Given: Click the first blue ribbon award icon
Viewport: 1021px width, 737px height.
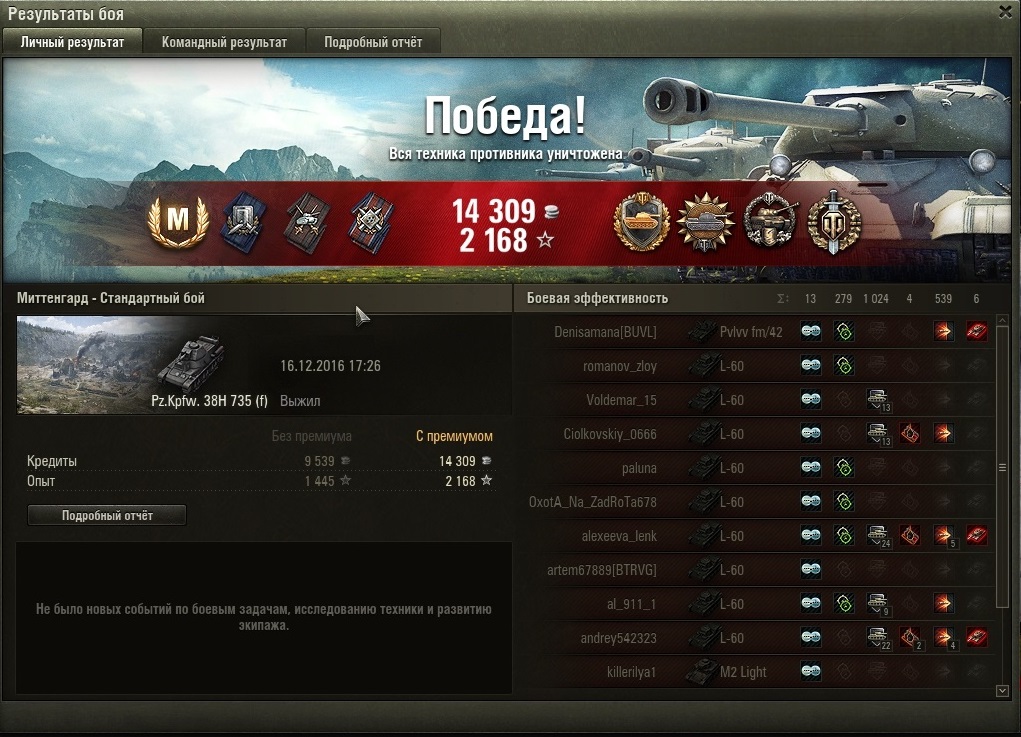Looking at the screenshot, I should [242, 223].
